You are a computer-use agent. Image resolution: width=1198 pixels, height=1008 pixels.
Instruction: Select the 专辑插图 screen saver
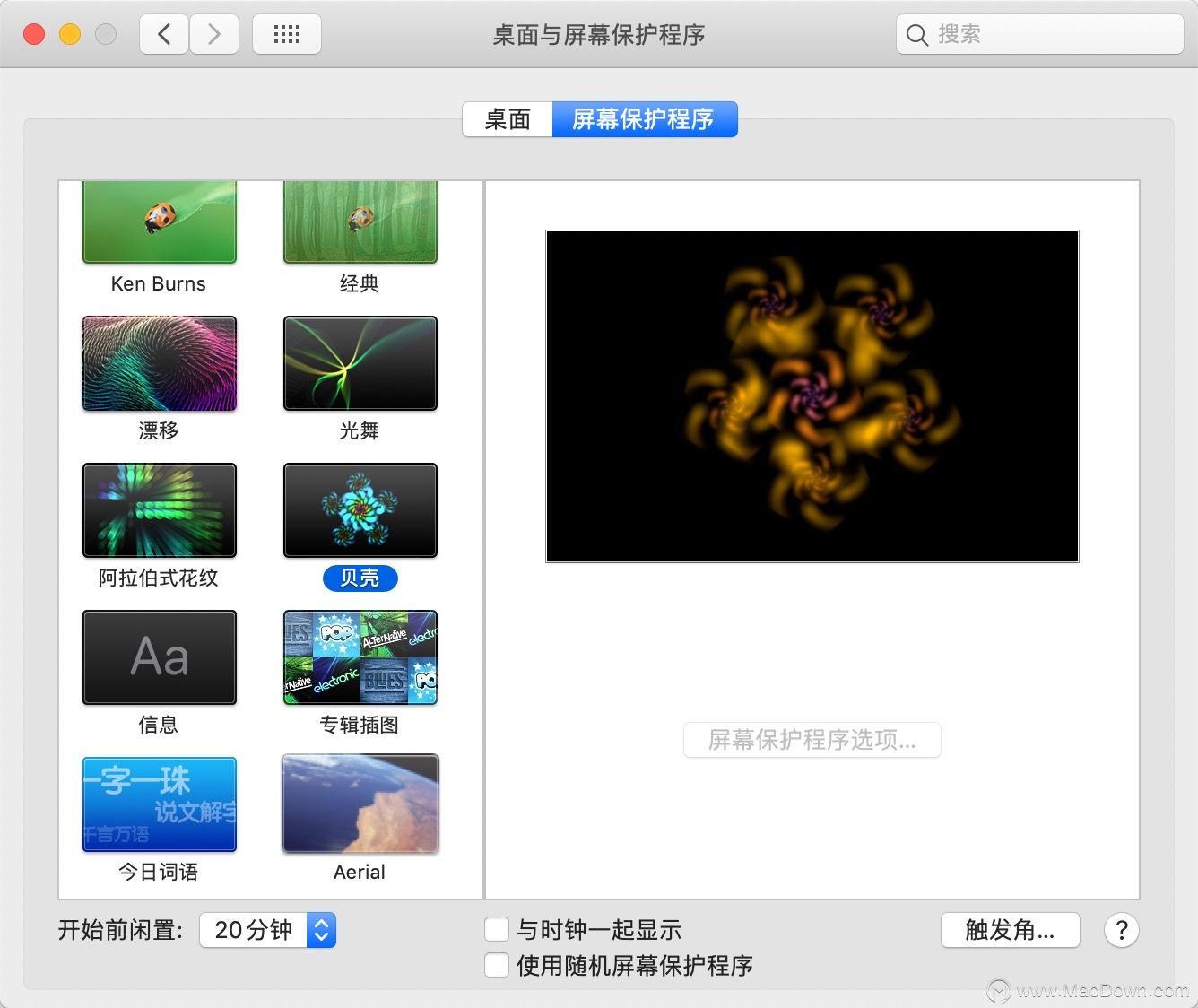coord(359,656)
